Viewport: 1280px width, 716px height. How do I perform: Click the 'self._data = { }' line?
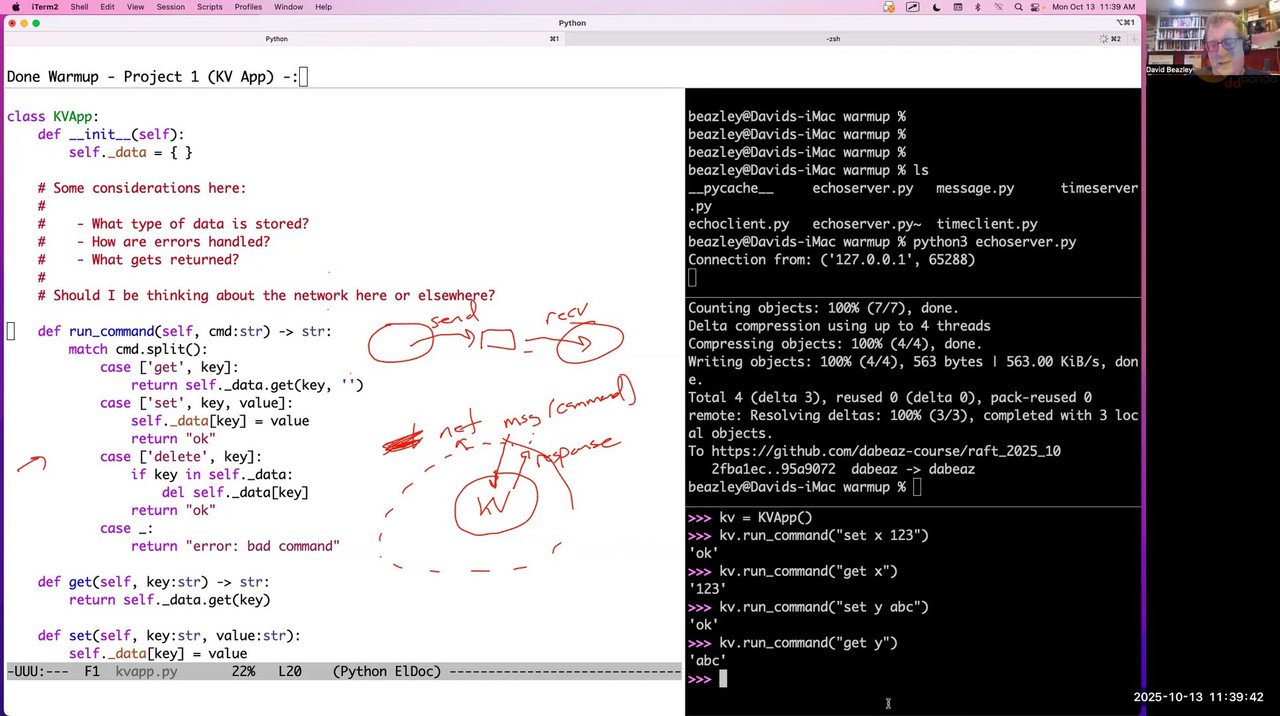tap(130, 152)
